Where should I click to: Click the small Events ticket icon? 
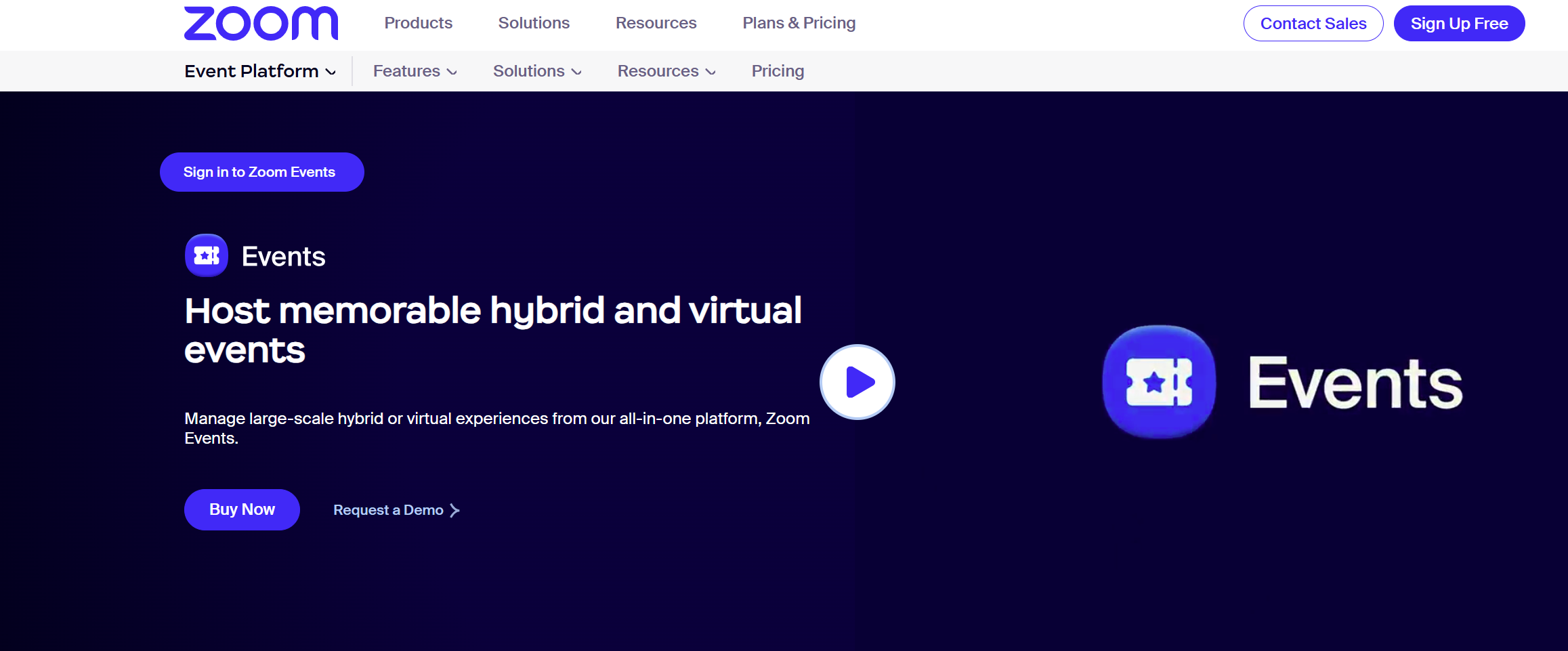pos(207,255)
